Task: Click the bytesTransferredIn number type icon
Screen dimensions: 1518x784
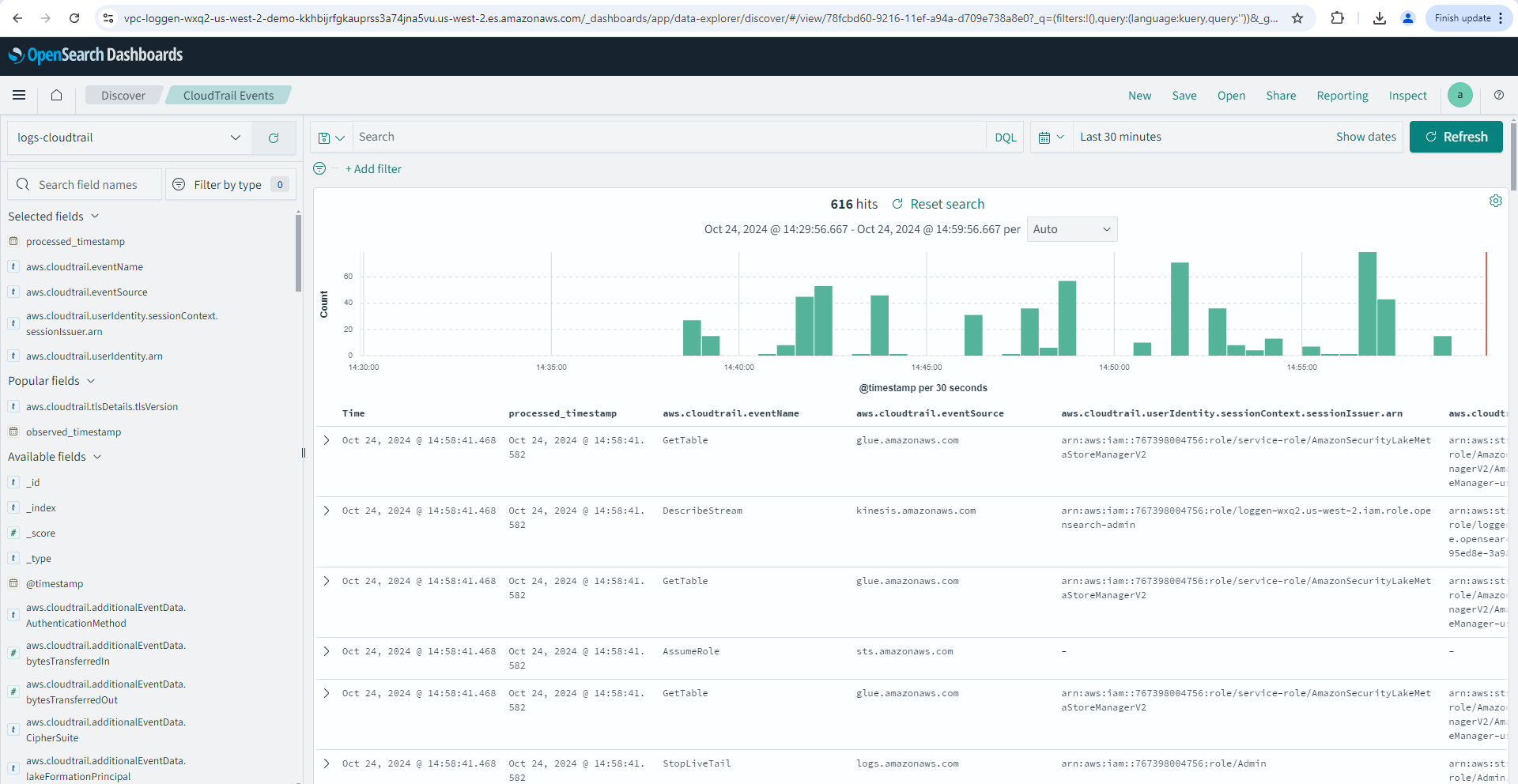Action: [13, 653]
